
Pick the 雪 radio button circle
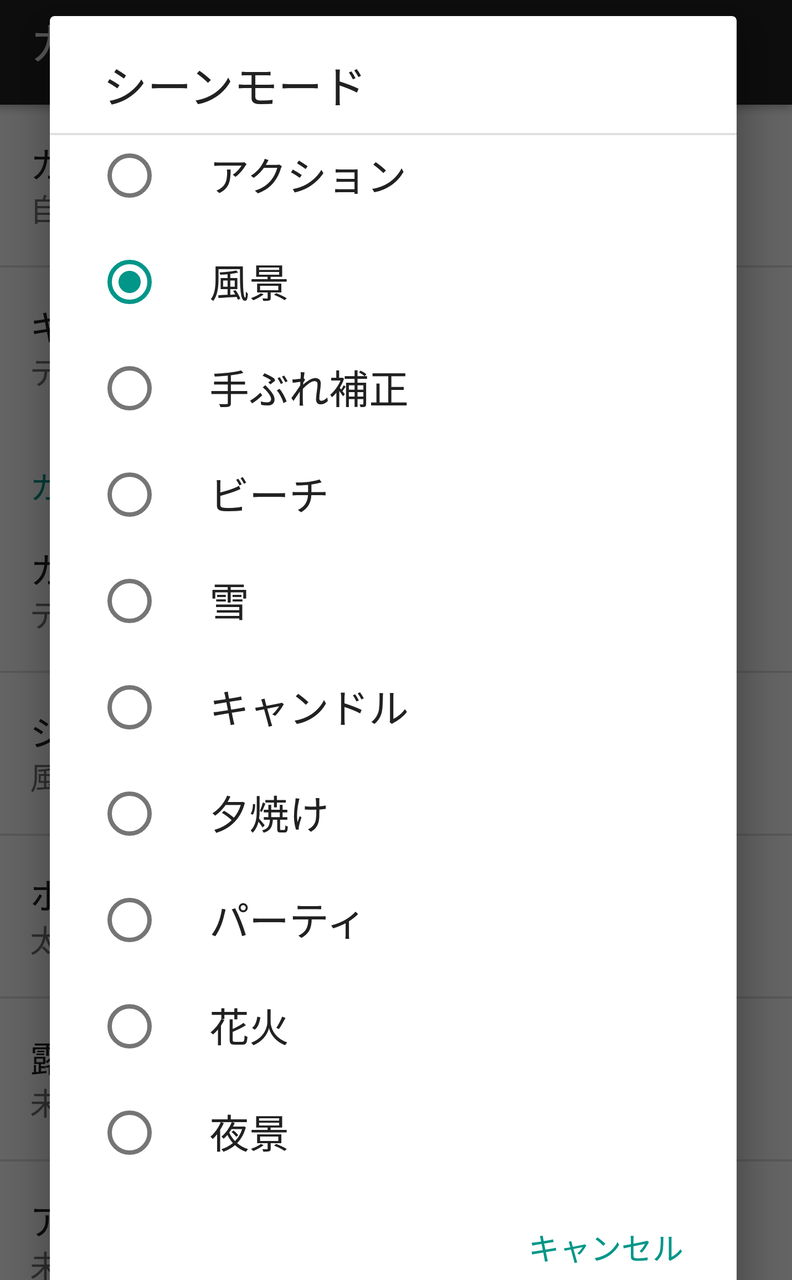coord(129,601)
